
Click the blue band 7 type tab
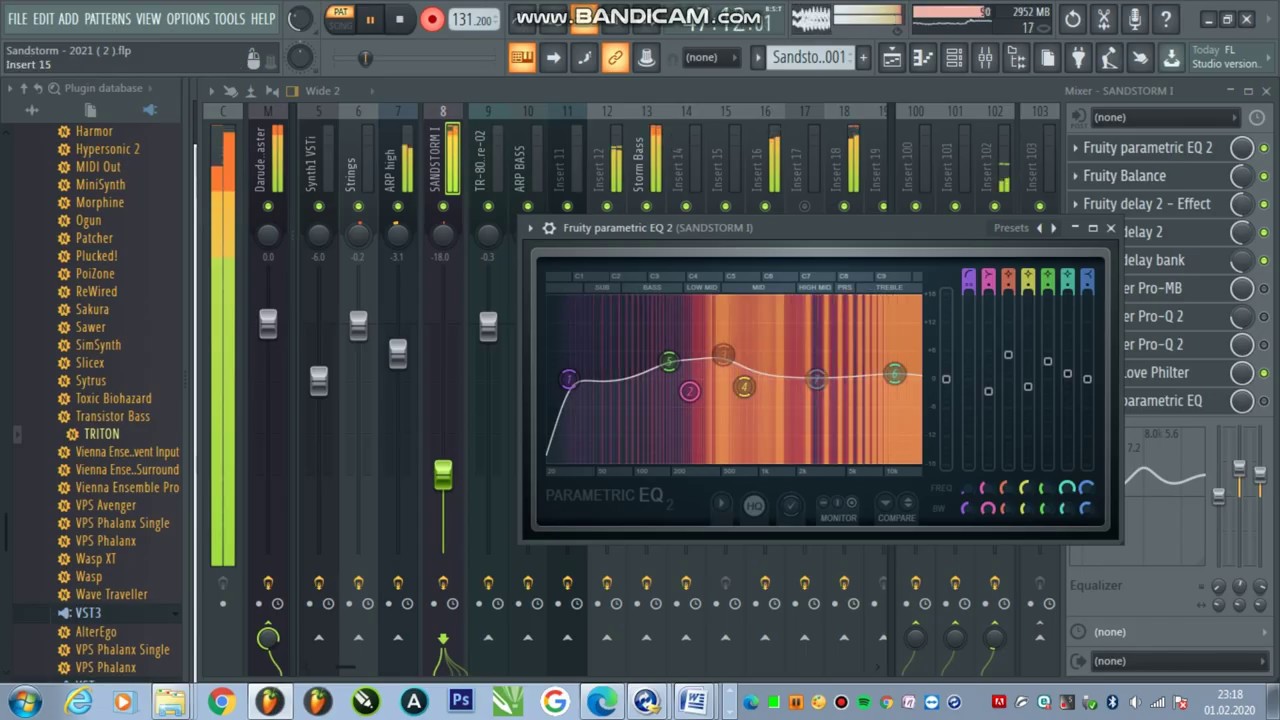click(x=1087, y=281)
